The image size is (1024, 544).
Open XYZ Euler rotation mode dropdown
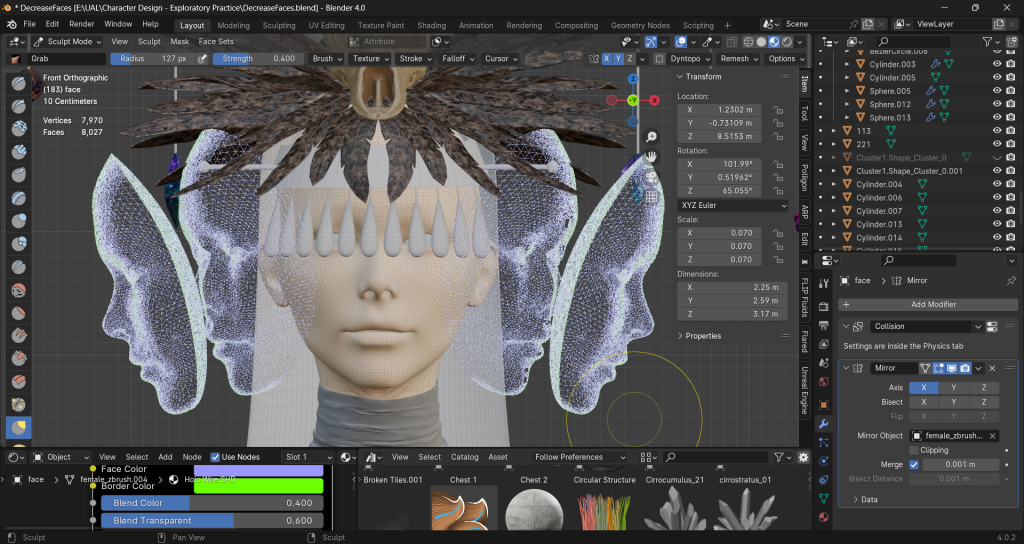tap(733, 205)
